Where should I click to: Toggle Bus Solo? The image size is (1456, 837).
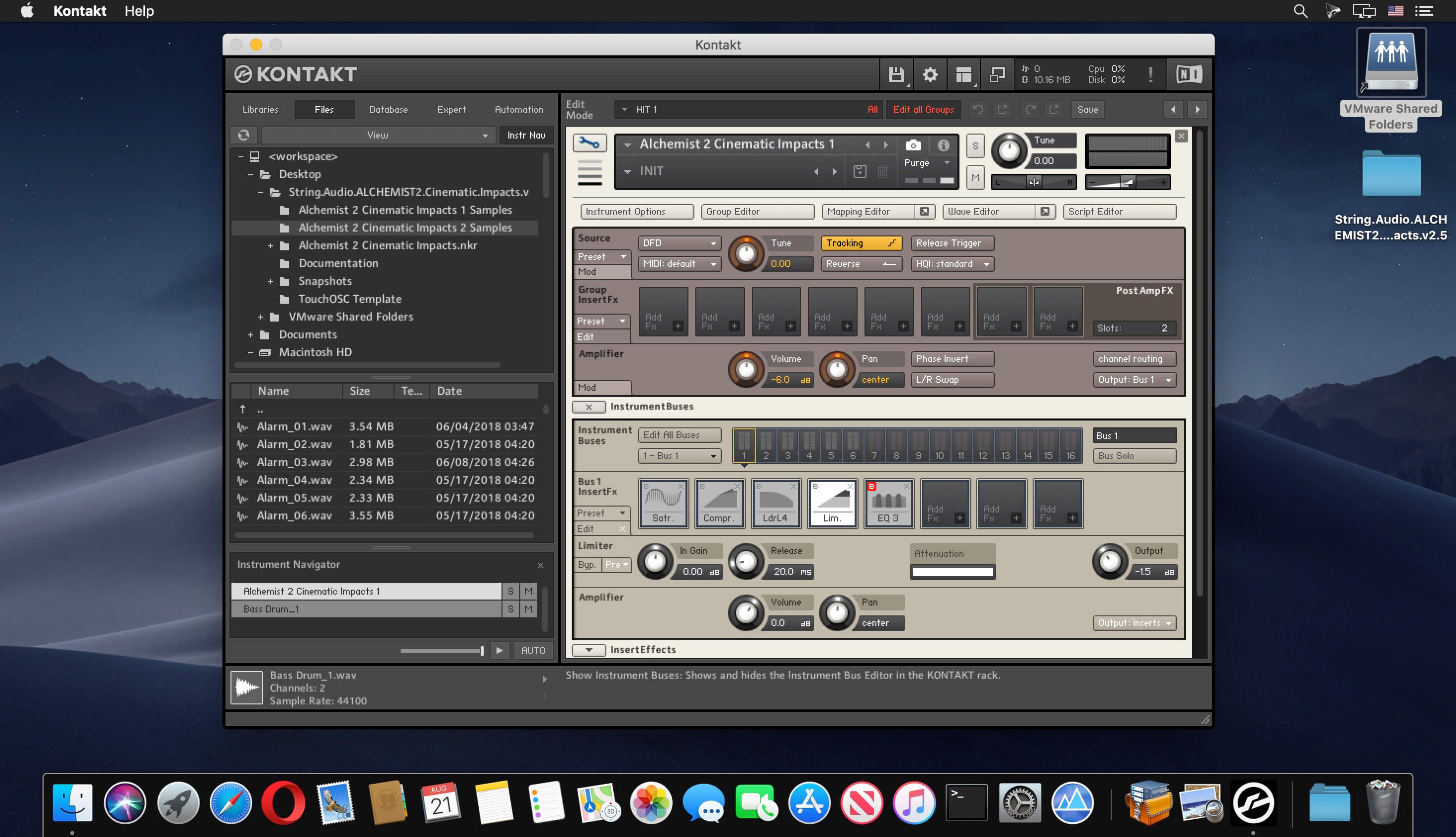1134,456
